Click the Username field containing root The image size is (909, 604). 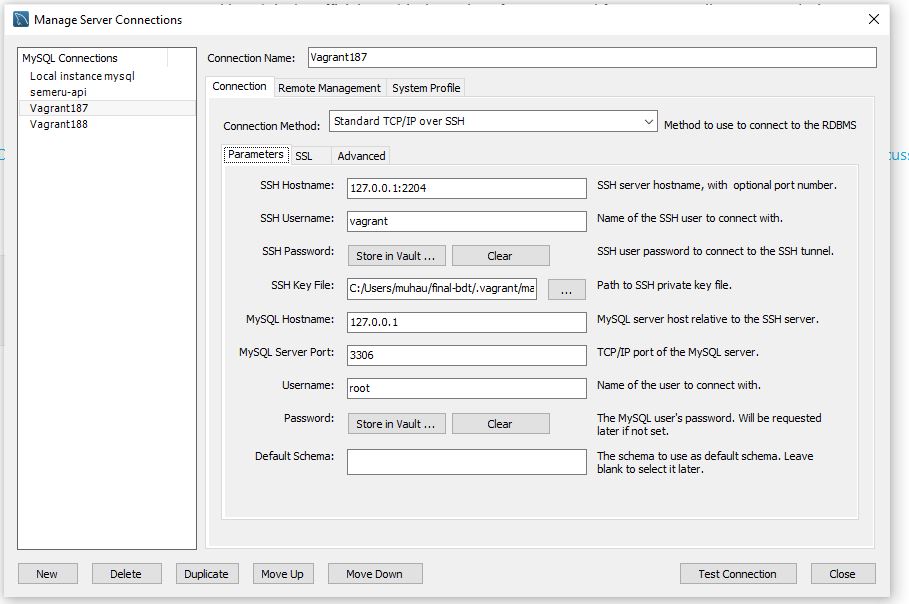(467, 388)
